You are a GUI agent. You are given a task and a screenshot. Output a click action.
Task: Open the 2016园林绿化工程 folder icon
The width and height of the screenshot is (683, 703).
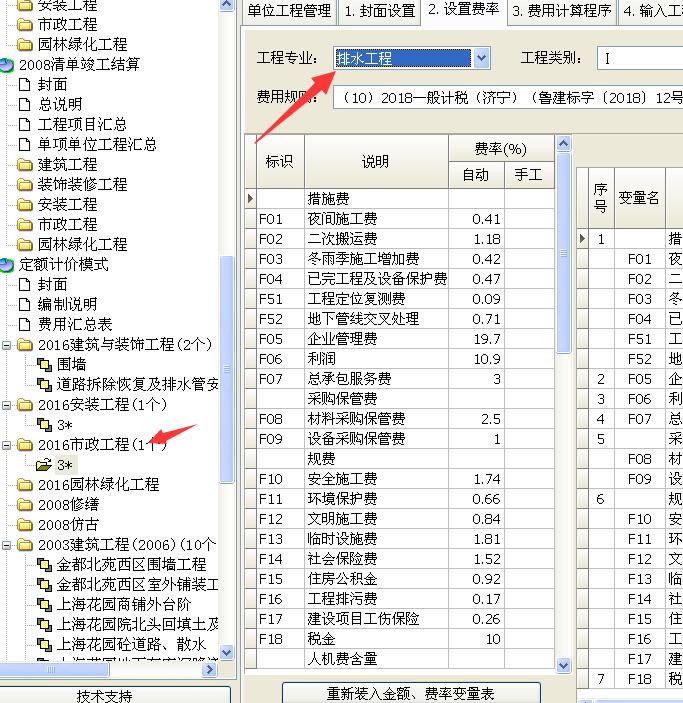pos(25,485)
